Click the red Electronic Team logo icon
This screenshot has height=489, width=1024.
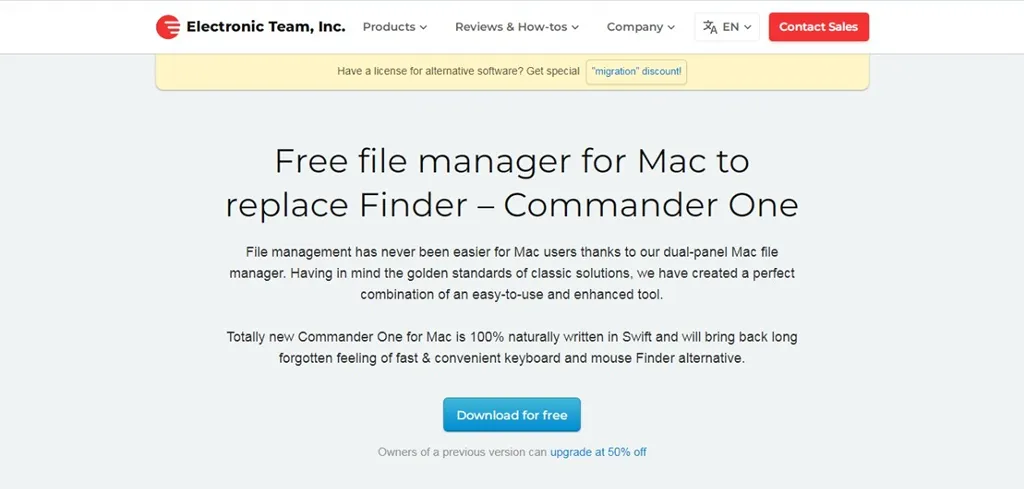click(x=168, y=27)
